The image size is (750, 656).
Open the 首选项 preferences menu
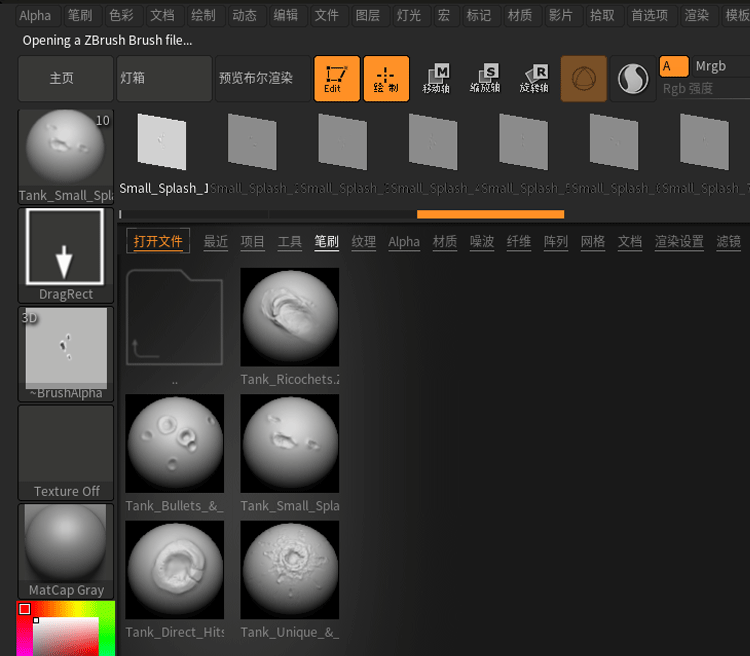click(650, 16)
